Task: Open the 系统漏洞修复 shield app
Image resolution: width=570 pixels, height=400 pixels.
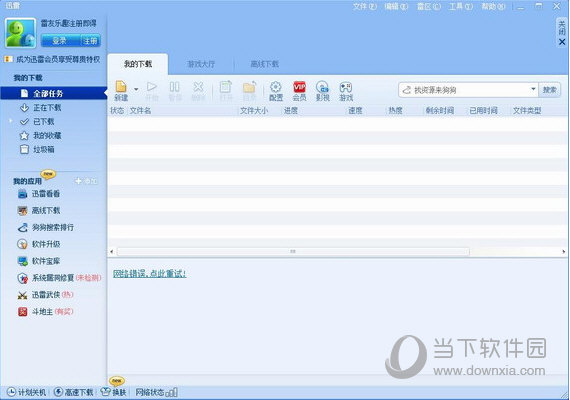Action: point(59,278)
